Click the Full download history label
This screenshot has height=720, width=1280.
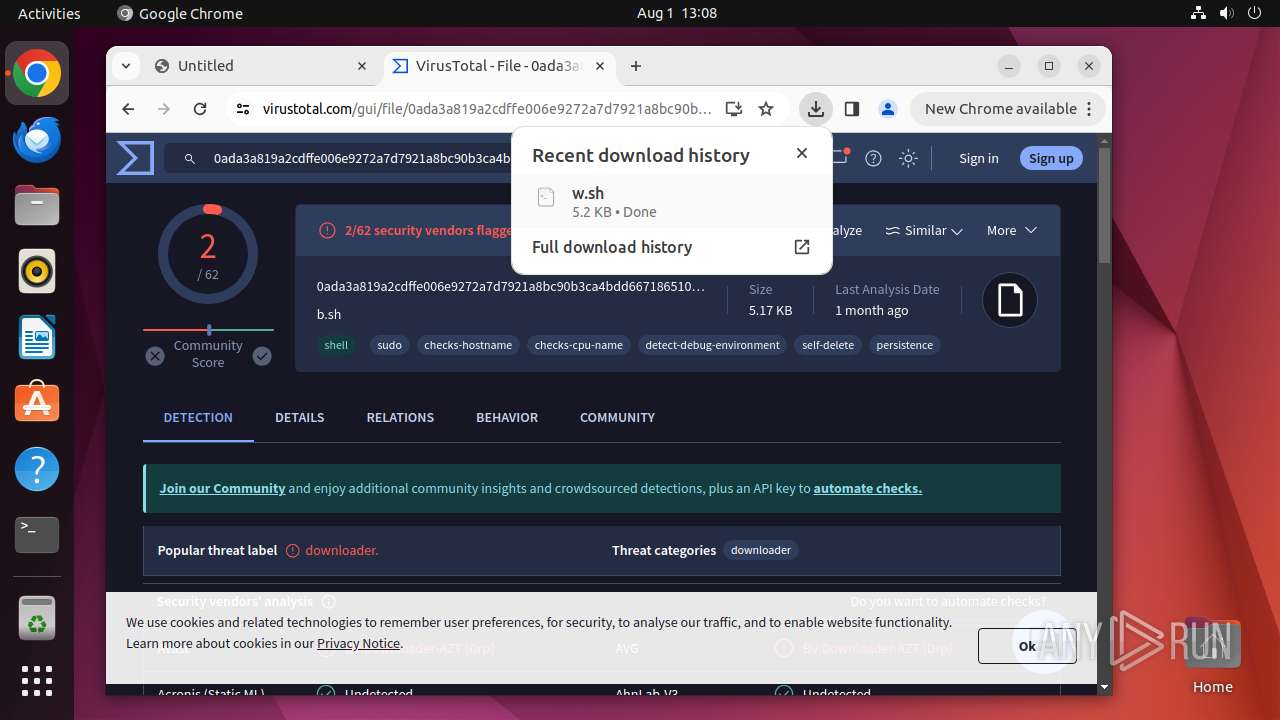click(612, 247)
